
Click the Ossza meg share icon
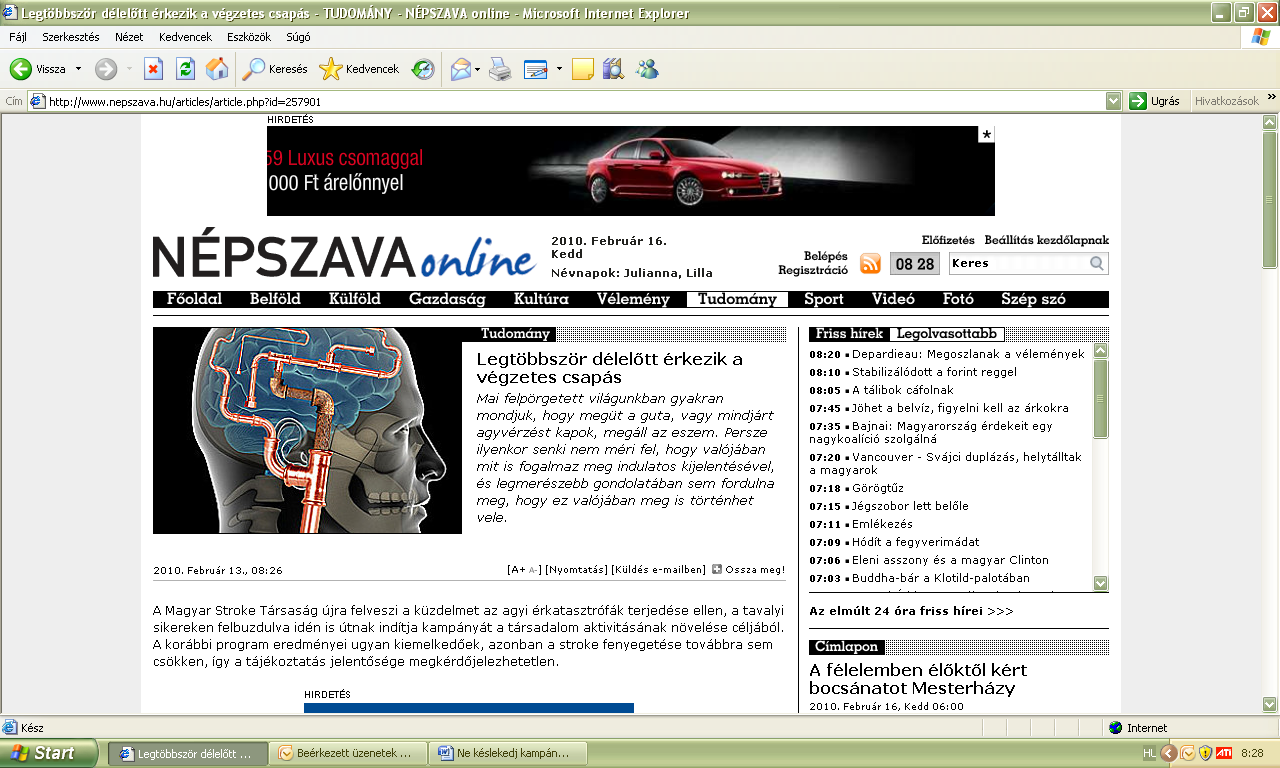(x=717, y=570)
